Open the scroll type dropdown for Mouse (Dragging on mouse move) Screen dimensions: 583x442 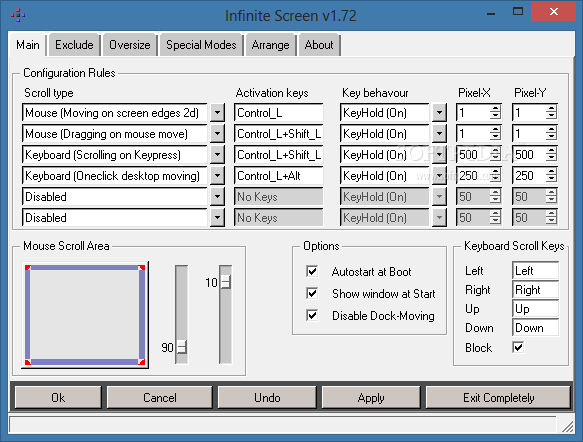[x=217, y=133]
